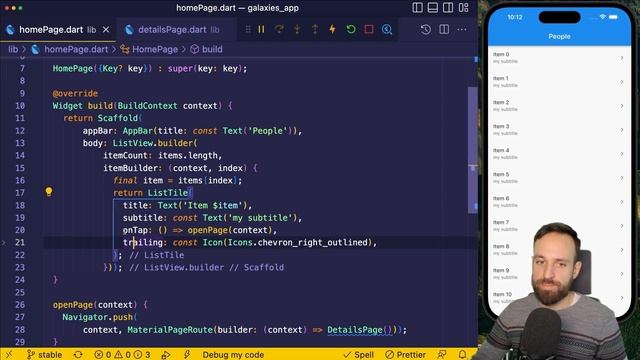
Task: Click the Step Over debug icon
Action: [x=279, y=29]
